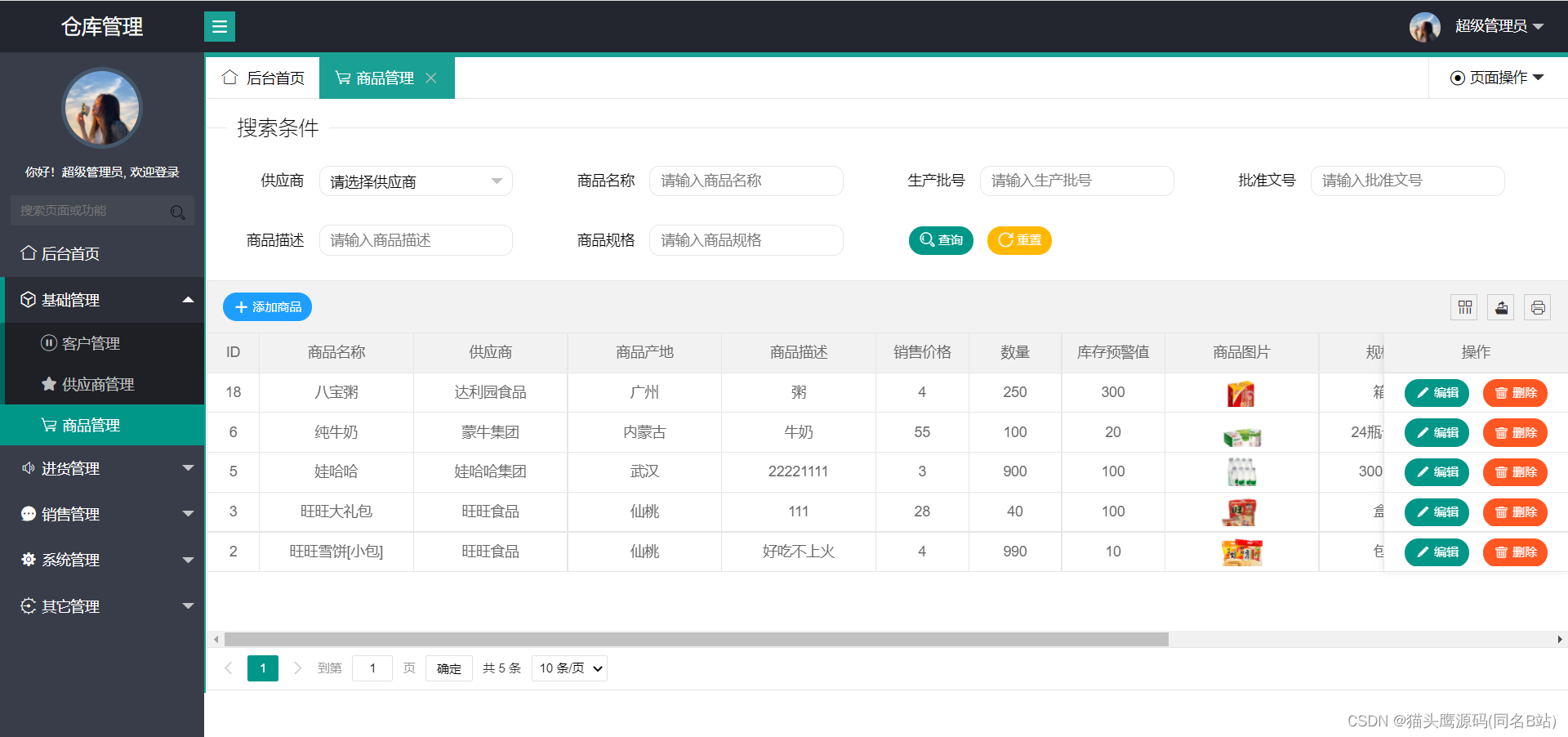Click the next page arrow
The height and width of the screenshot is (737, 1568).
[297, 668]
